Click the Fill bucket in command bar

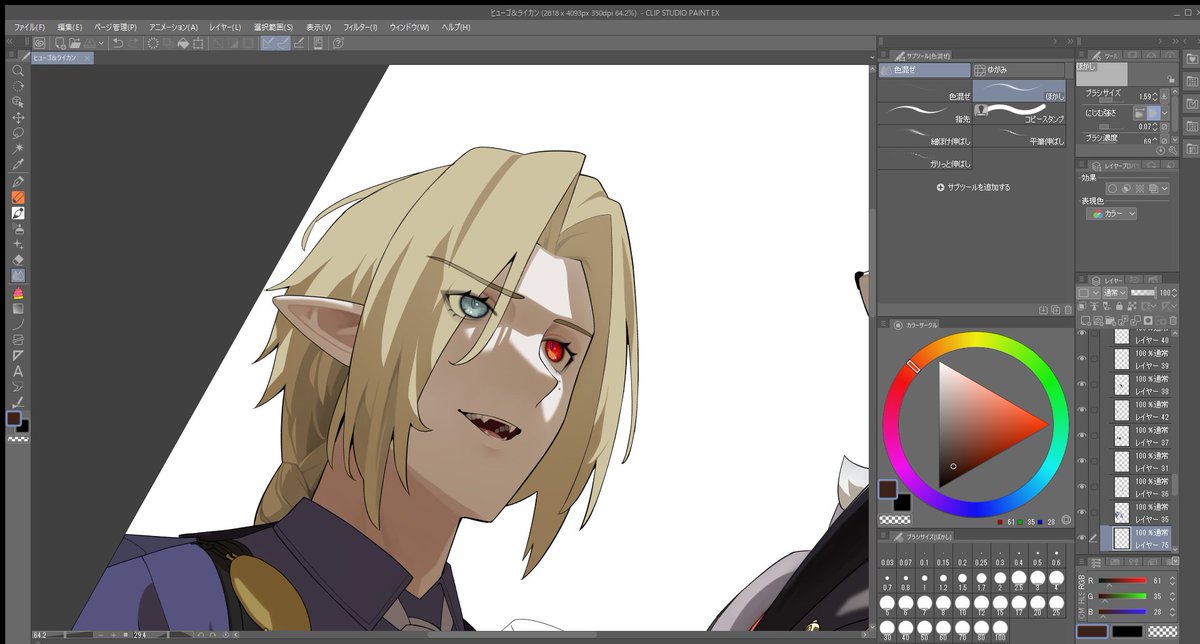tap(183, 43)
